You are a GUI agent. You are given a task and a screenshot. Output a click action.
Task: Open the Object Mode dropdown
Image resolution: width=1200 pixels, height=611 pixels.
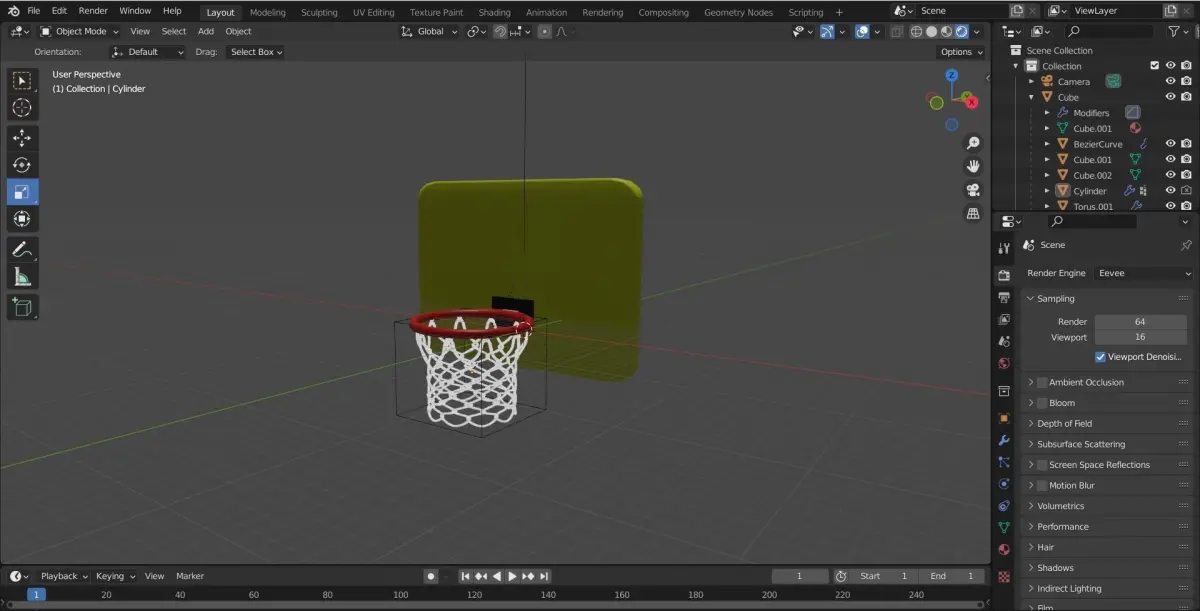[78, 31]
